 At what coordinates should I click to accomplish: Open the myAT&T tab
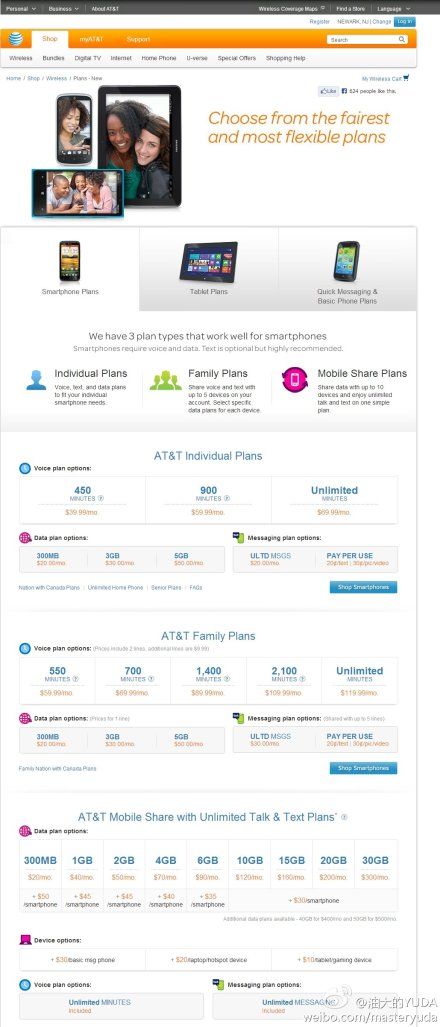click(x=92, y=39)
